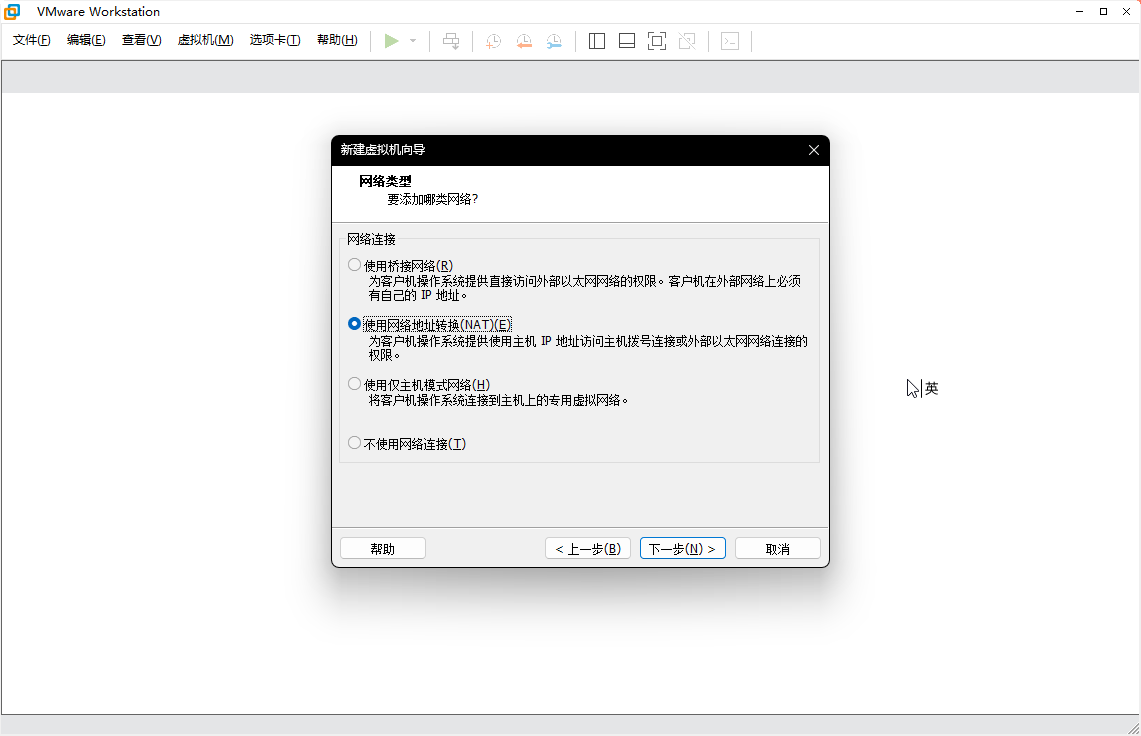Viewport: 1141px width, 736px height.
Task: Click the 网络连接 group label
Action: (x=371, y=240)
